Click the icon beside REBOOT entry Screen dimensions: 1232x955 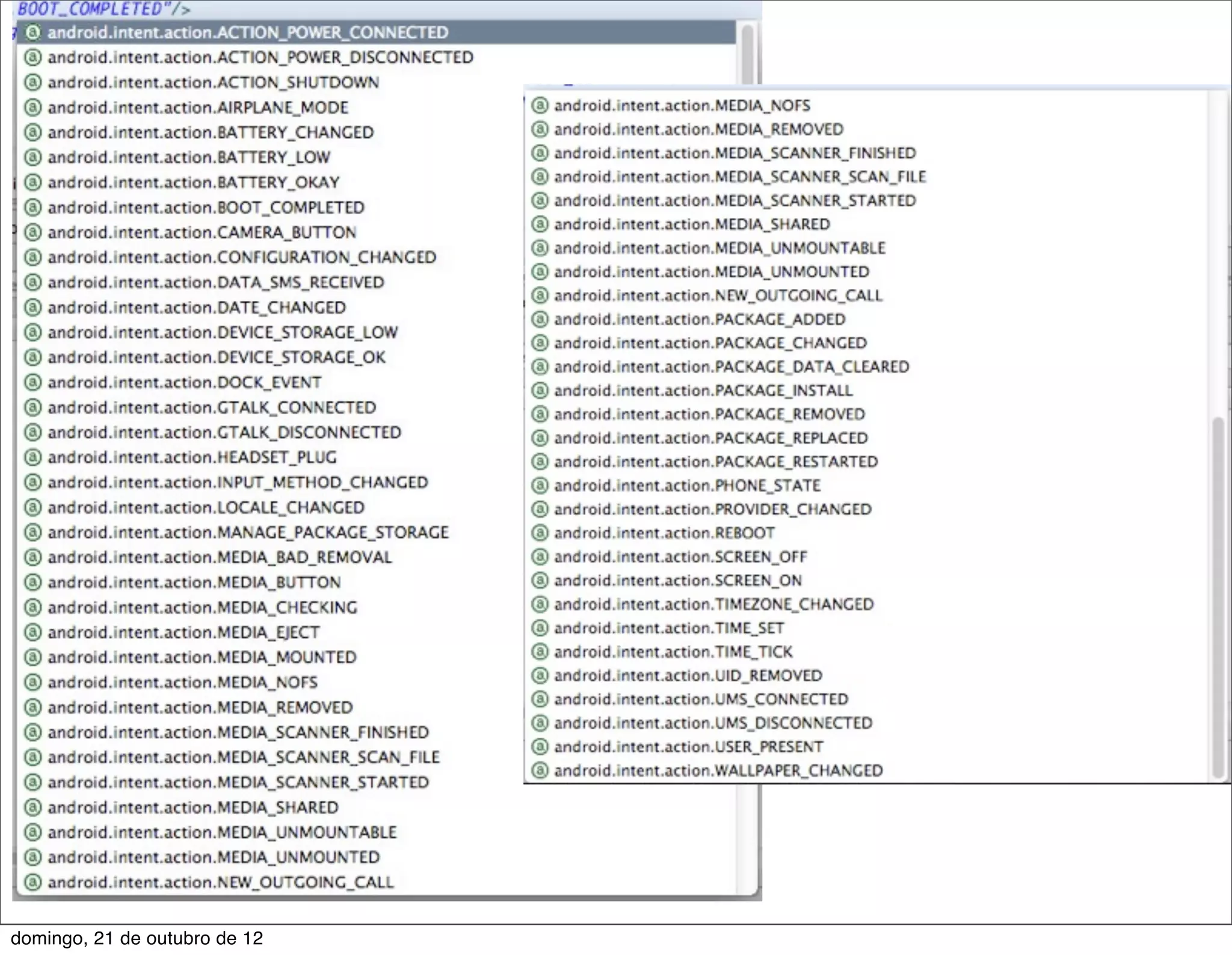pos(540,533)
